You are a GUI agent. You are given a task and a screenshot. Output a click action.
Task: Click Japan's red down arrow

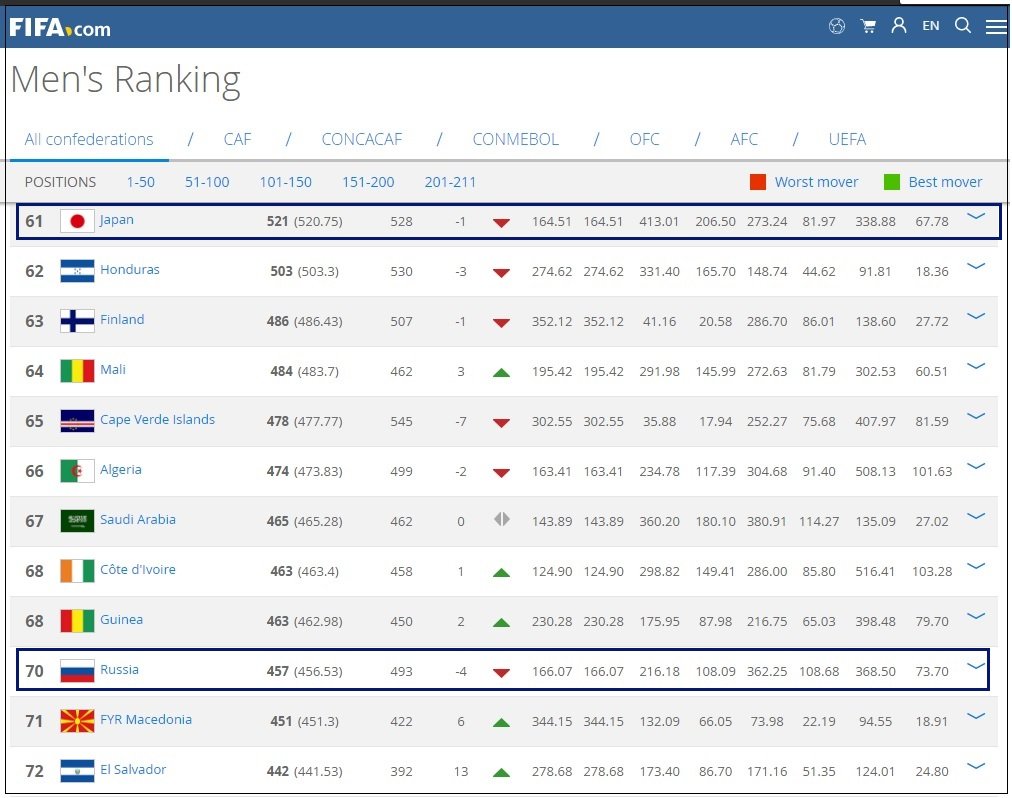coord(501,223)
